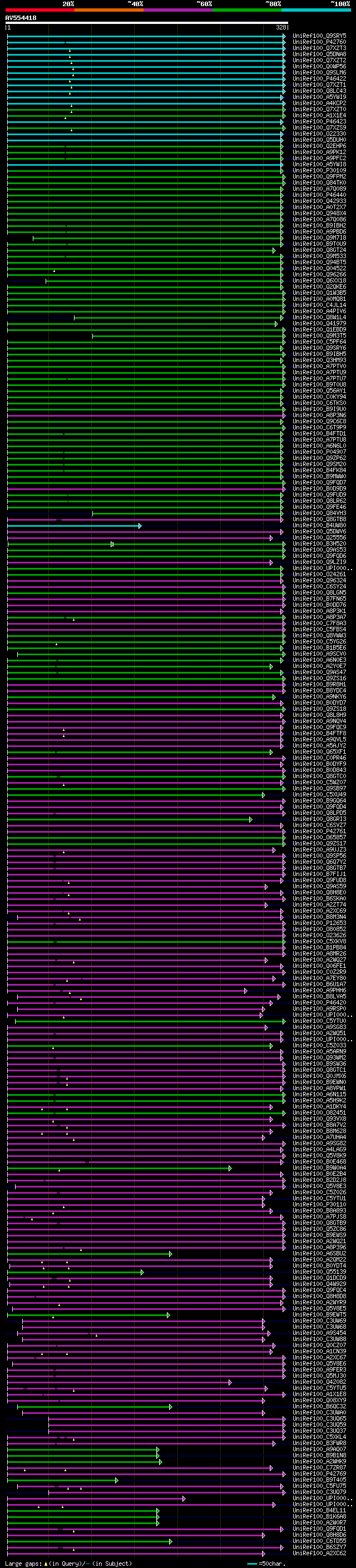Click UniRef100_O24261 label

(319, 574)
